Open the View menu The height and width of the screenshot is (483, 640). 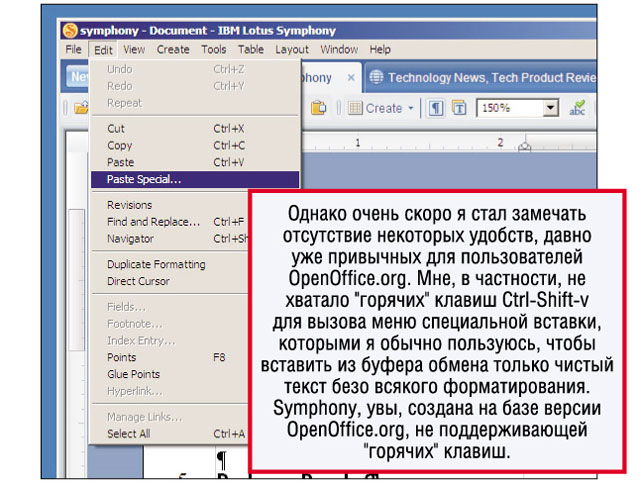coord(134,50)
